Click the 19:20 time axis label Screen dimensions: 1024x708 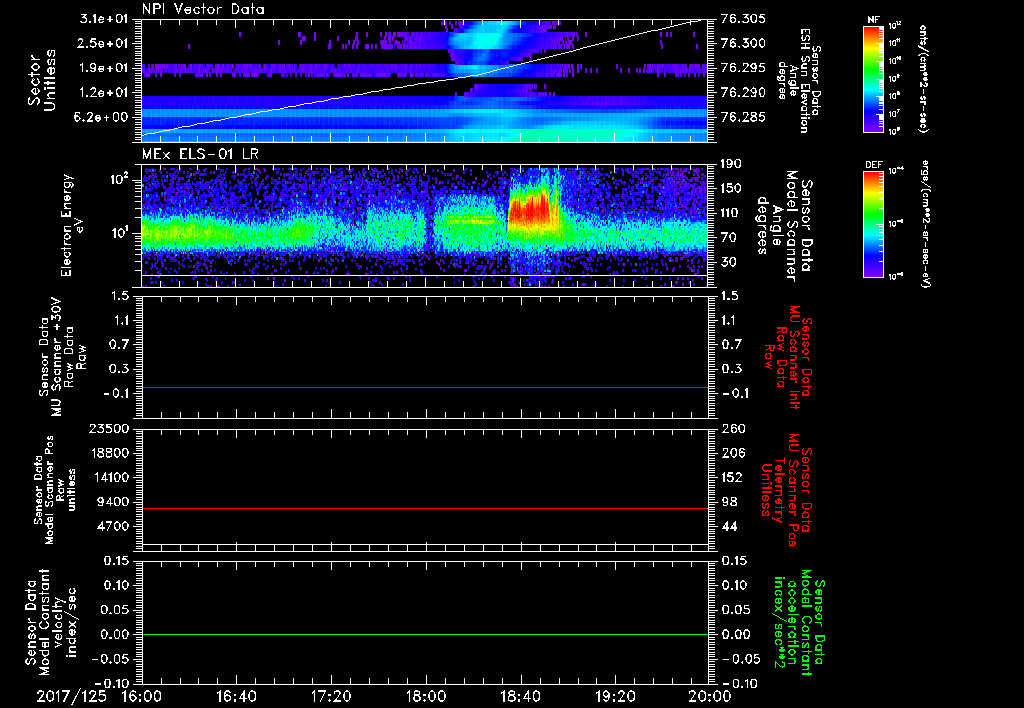click(x=615, y=696)
